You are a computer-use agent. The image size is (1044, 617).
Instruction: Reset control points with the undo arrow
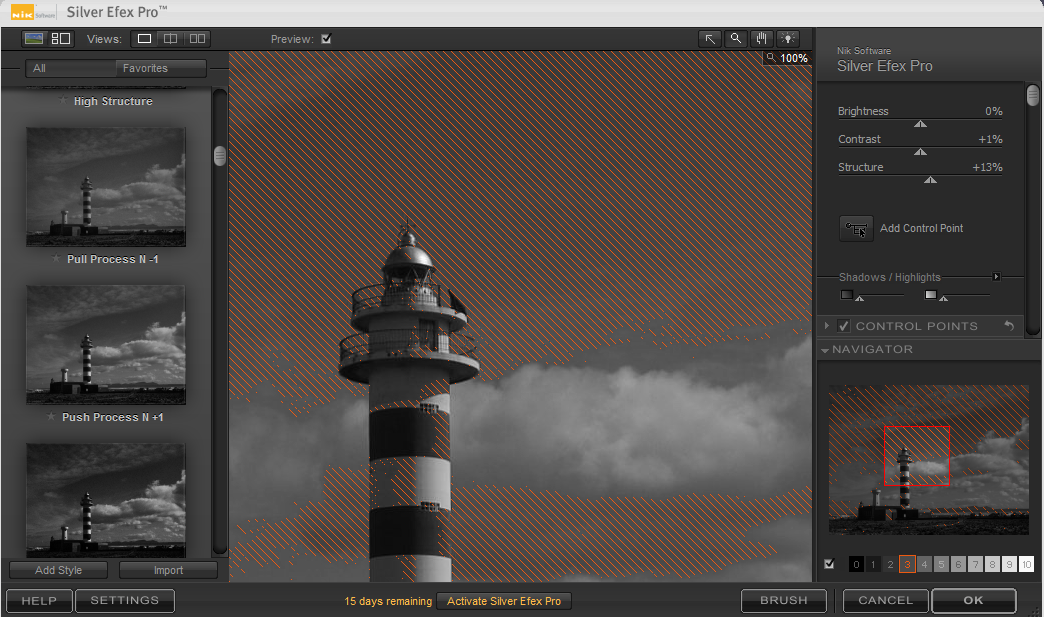1009,326
